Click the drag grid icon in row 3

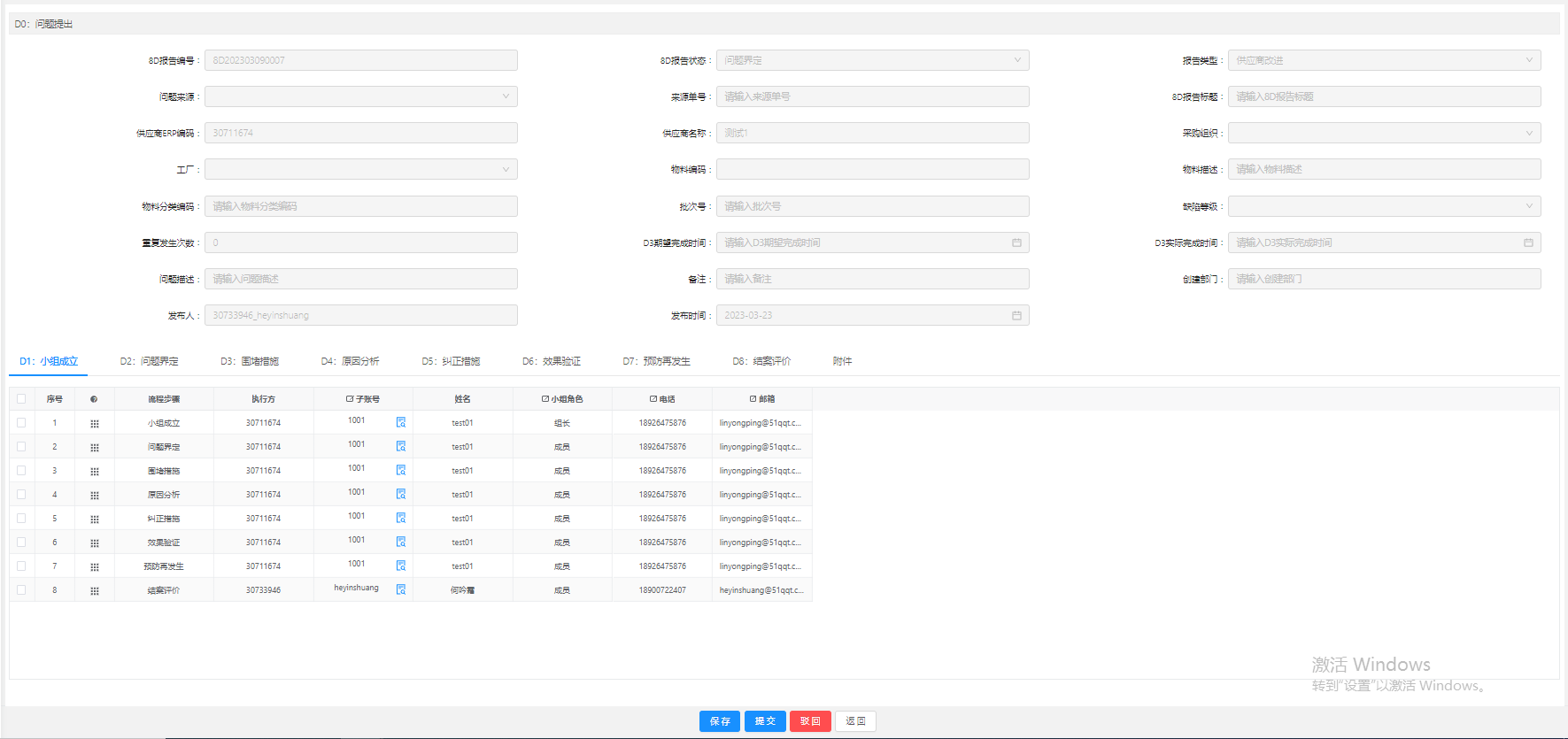click(95, 471)
